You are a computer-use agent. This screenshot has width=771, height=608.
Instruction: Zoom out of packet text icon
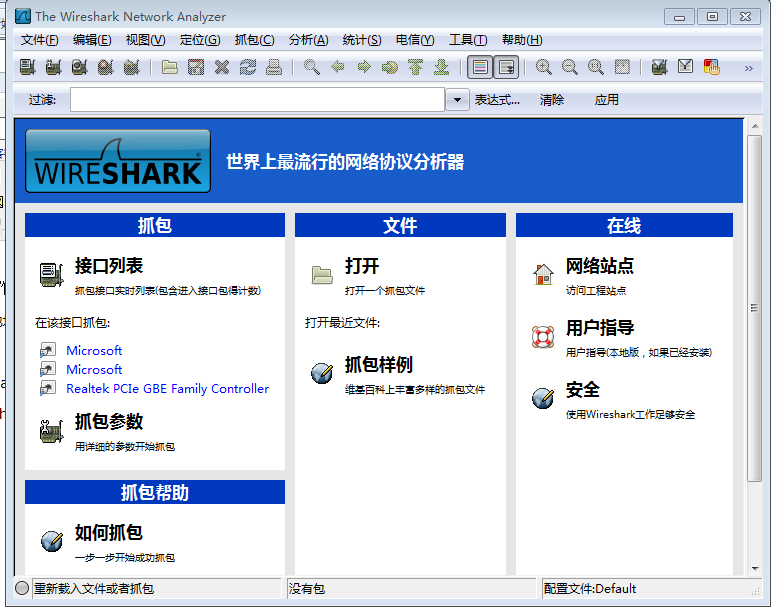click(x=569, y=67)
